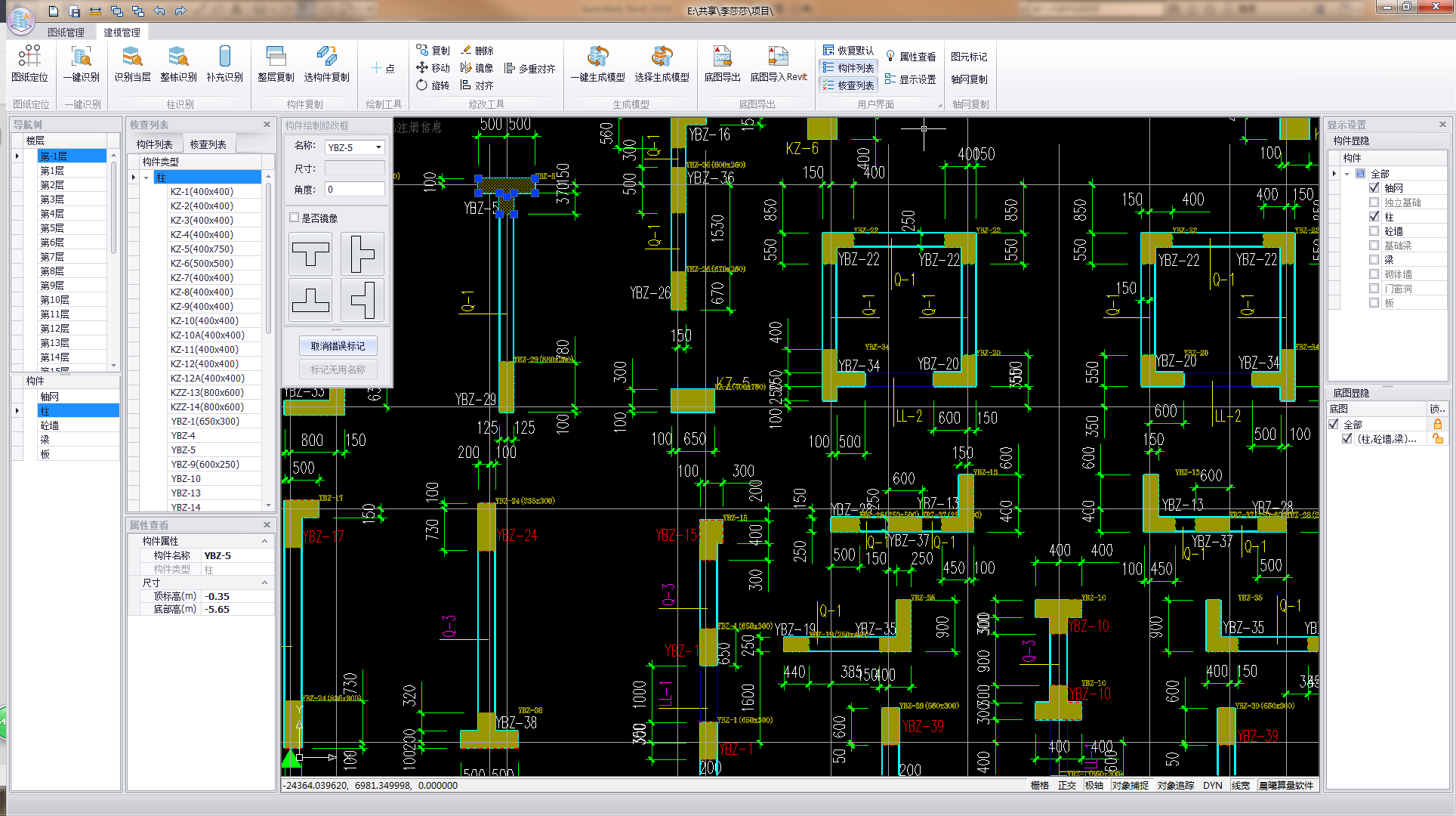Click the 角度 angle input field
This screenshot has width=1456, height=816.
click(354, 190)
